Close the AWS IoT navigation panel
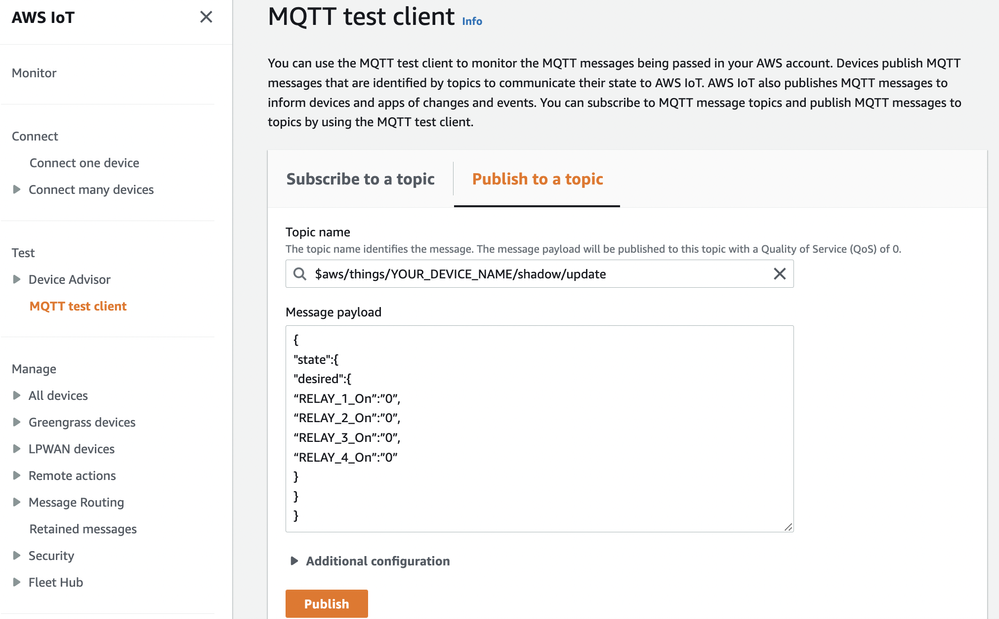The width and height of the screenshot is (999, 619). (x=206, y=17)
